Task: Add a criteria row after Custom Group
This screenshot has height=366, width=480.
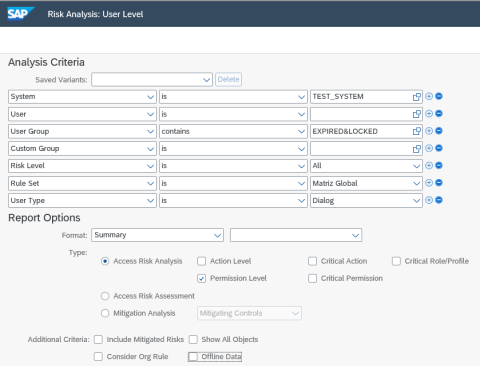Action: pyautogui.click(x=429, y=148)
